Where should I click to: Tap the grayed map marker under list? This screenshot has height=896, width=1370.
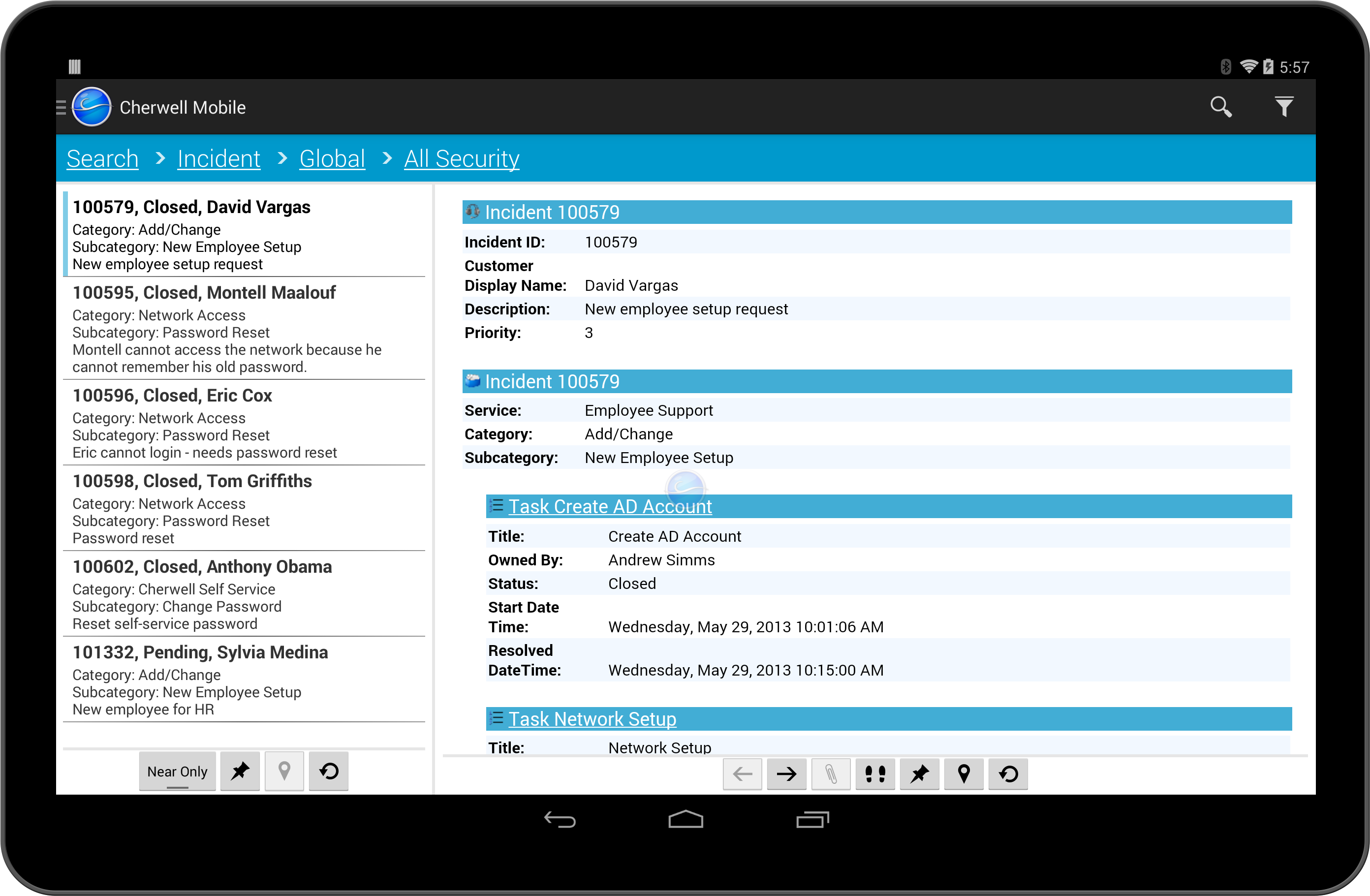[284, 771]
